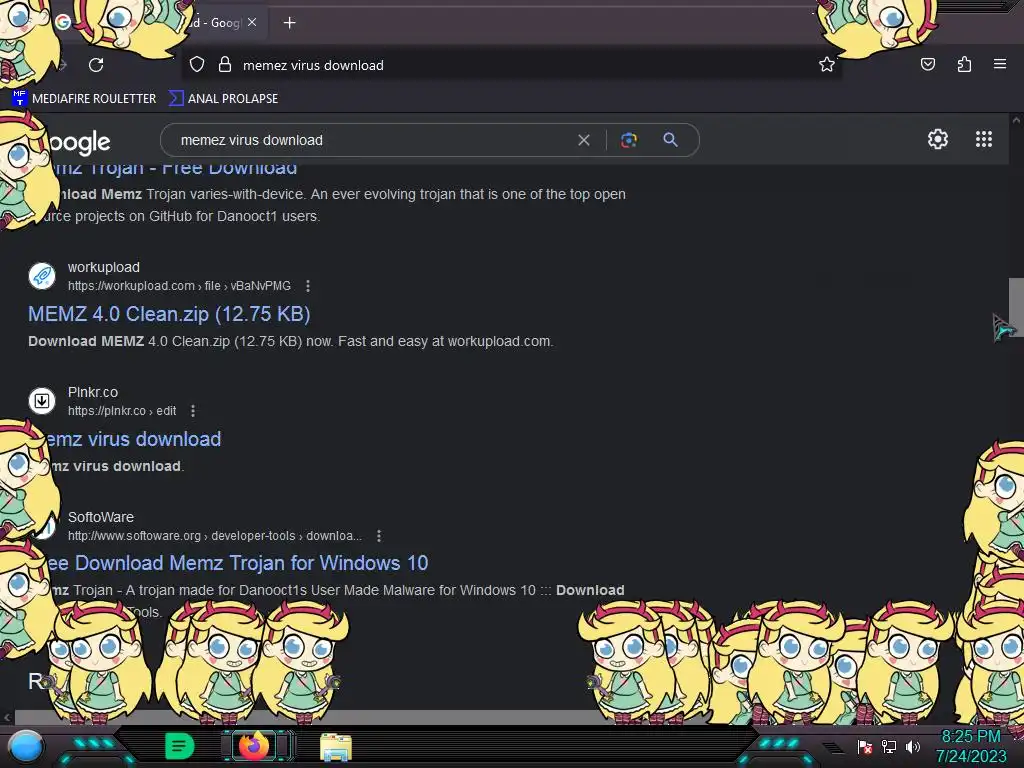Screen dimensions: 1024x768
Task: Open the Pocket save icon
Action: coord(927,64)
